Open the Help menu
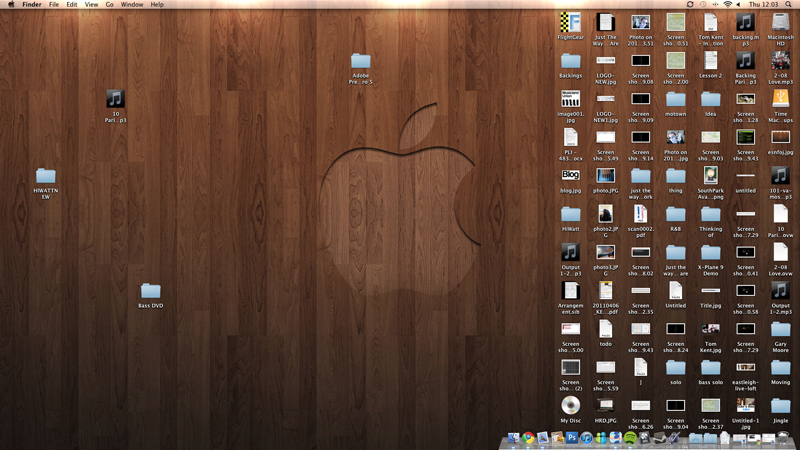Viewport: 800px width, 450px height. pos(157,5)
